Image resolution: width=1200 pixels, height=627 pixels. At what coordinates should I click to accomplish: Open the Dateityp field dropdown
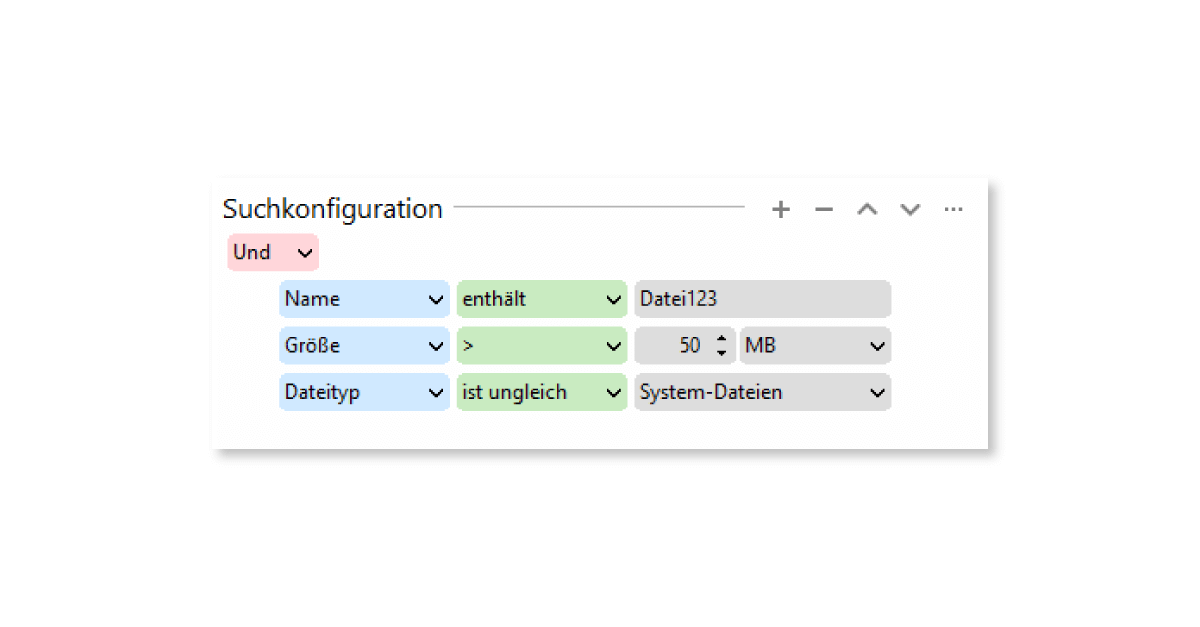click(x=364, y=393)
